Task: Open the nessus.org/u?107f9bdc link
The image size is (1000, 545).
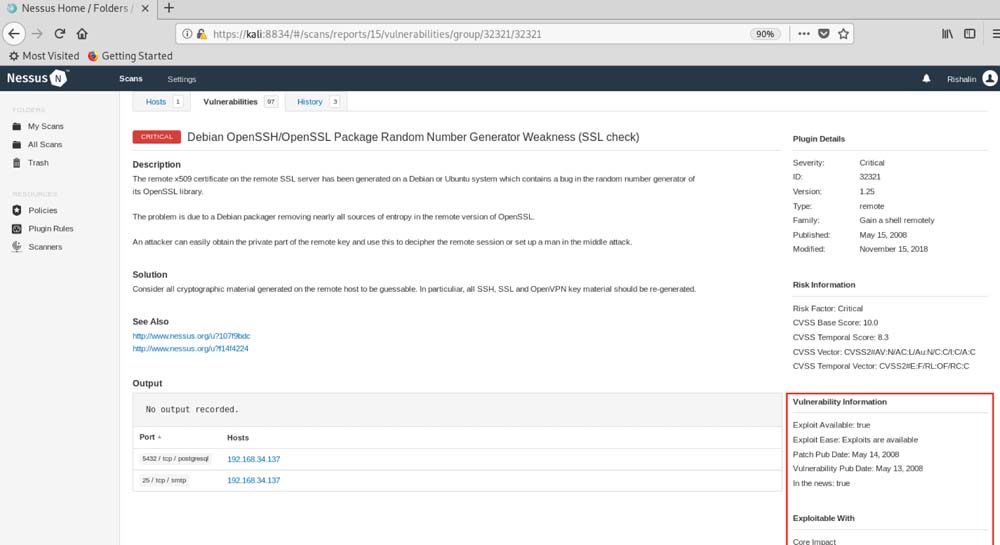Action: point(191,336)
